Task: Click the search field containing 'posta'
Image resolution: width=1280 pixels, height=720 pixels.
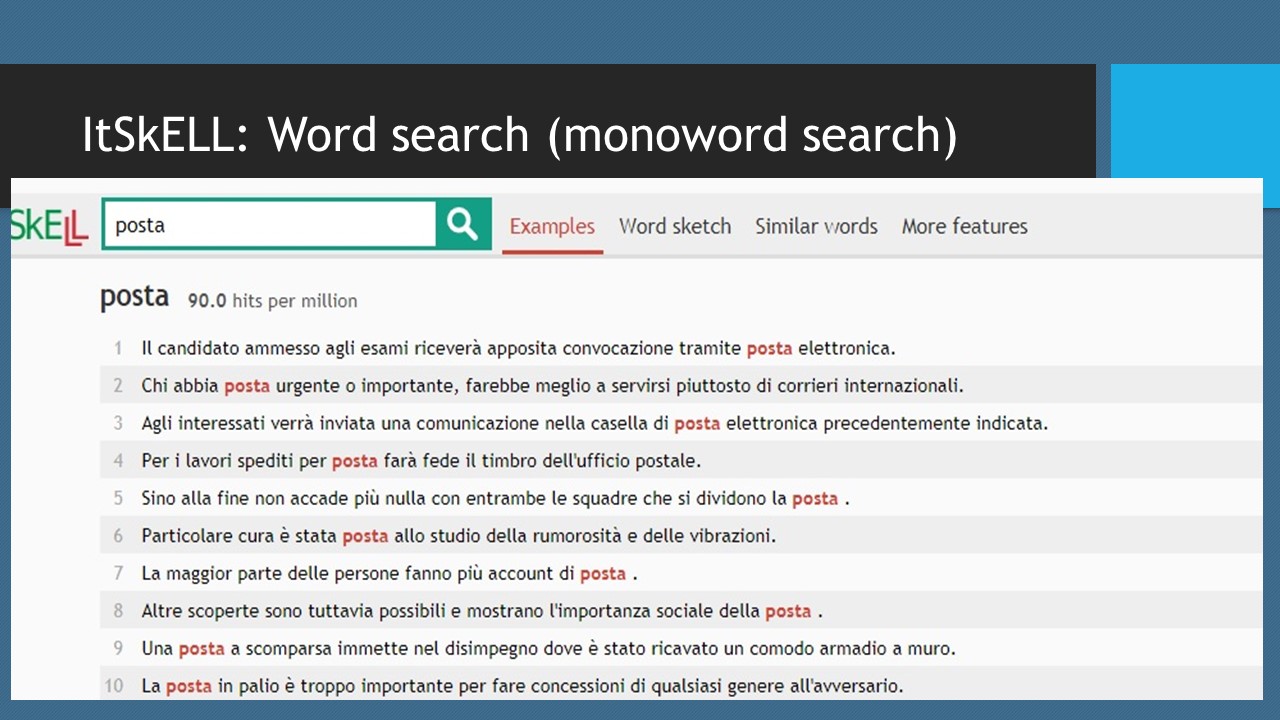Action: click(x=269, y=225)
